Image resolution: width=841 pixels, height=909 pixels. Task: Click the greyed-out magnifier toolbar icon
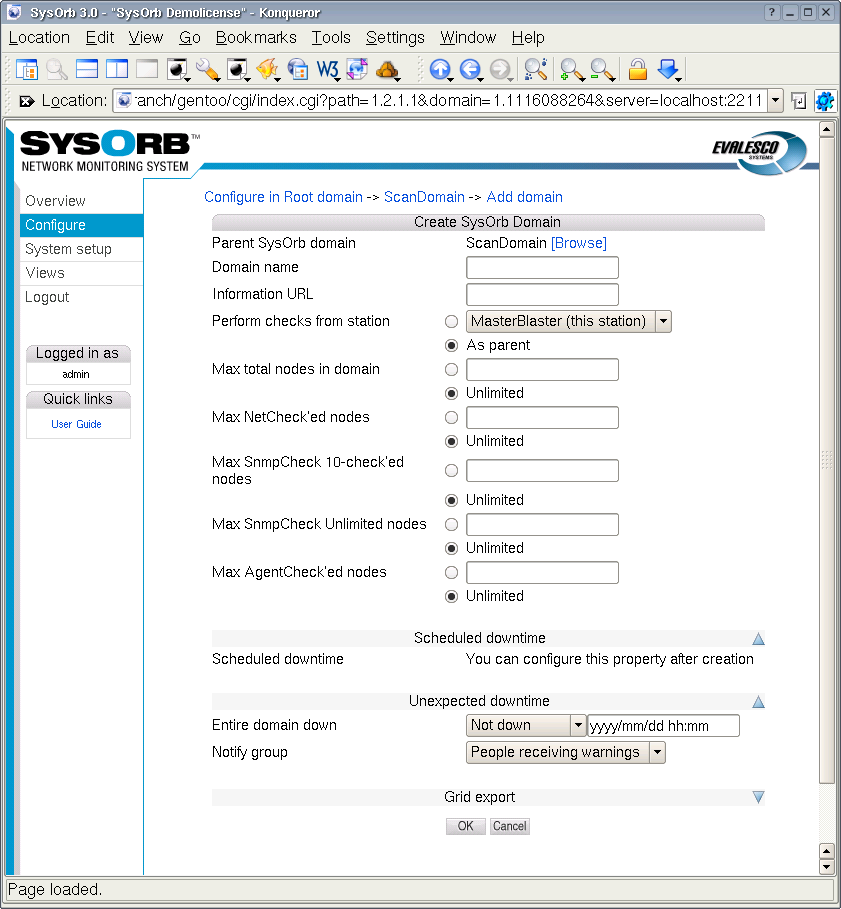pyautogui.click(x=57, y=70)
